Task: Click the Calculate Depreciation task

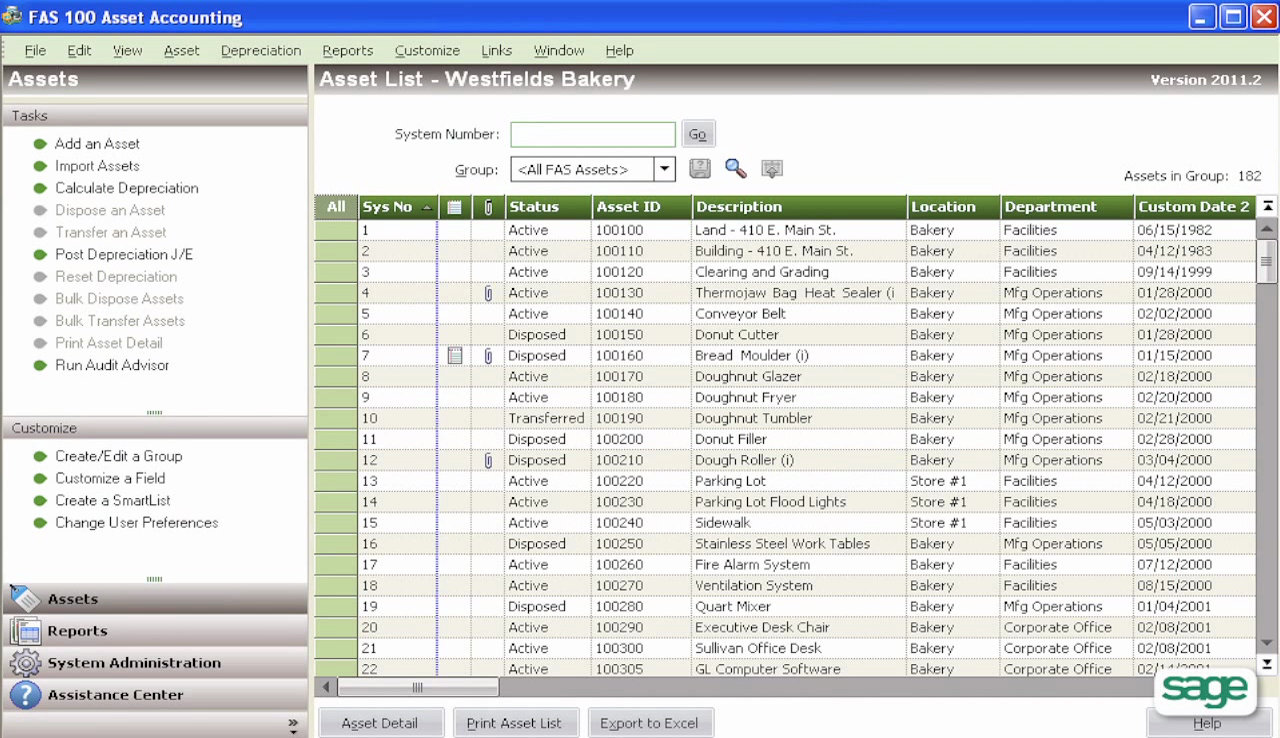Action: (127, 188)
